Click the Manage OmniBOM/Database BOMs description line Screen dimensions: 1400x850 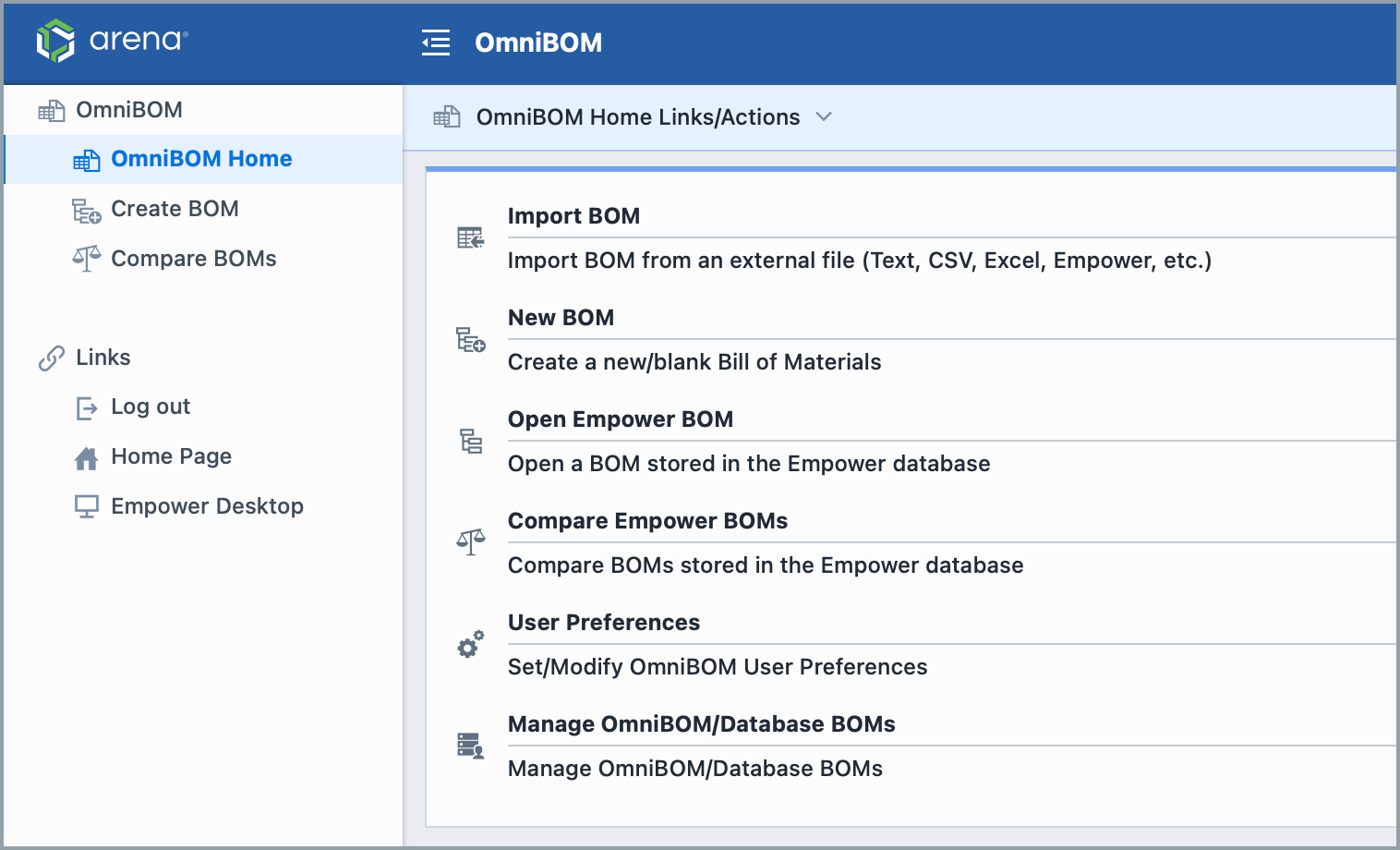[x=695, y=769]
